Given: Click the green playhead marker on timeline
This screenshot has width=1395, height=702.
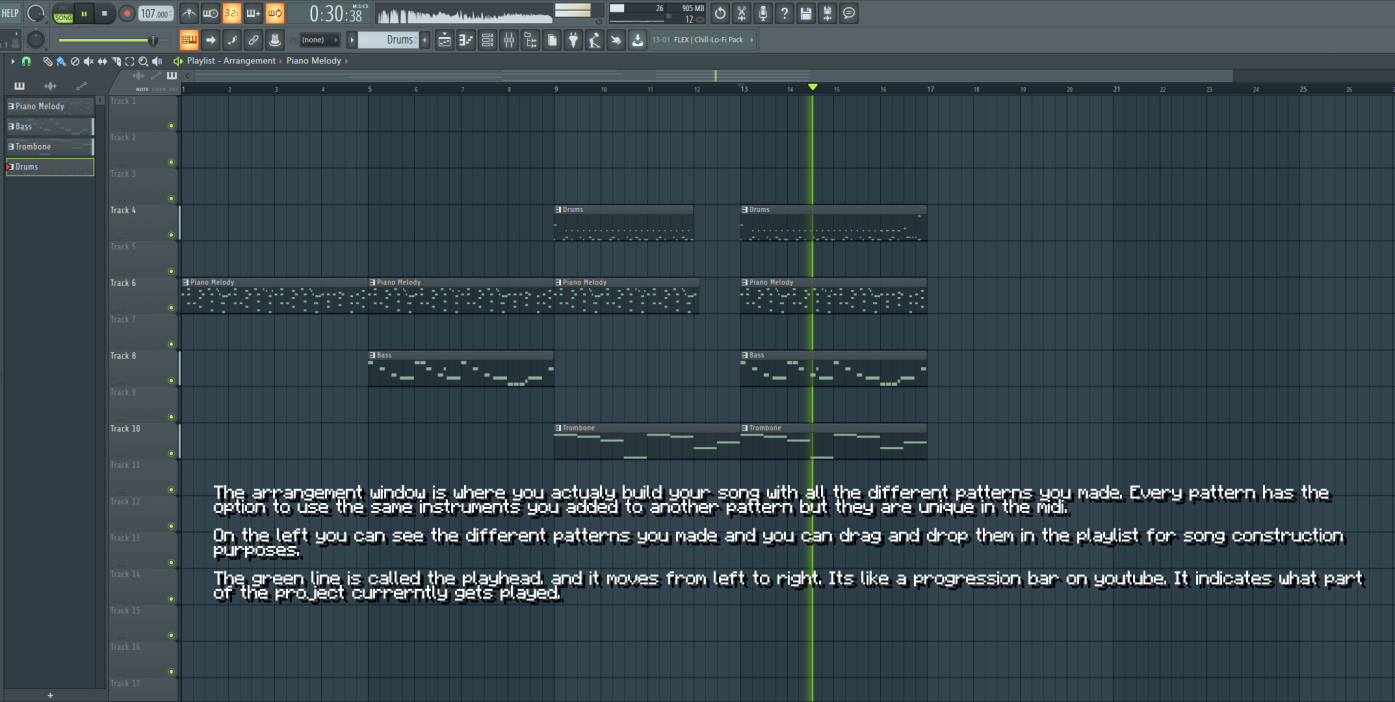Looking at the screenshot, I should click(x=812, y=88).
